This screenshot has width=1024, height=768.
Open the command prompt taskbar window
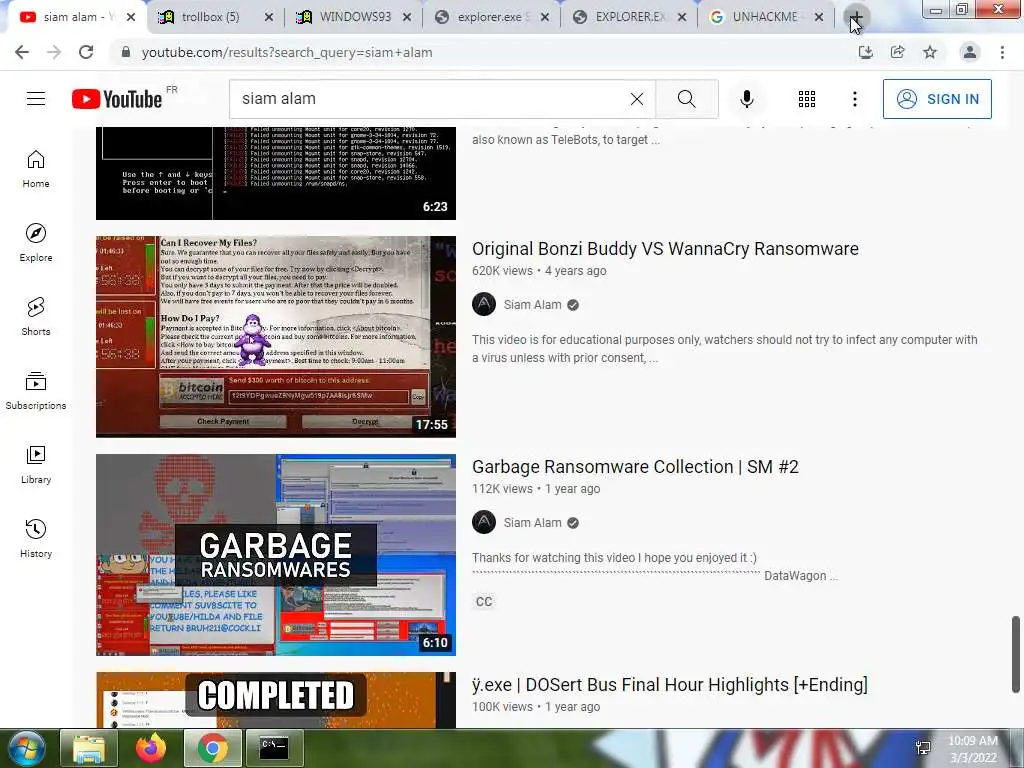pos(274,748)
